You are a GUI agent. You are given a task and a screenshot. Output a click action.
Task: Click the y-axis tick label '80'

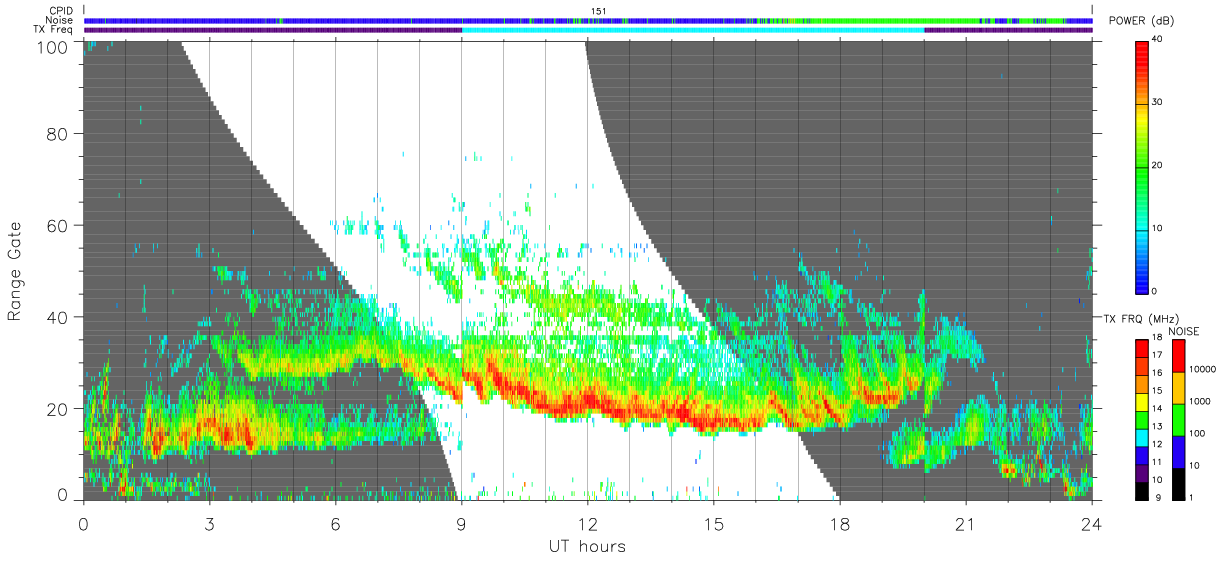(x=57, y=134)
